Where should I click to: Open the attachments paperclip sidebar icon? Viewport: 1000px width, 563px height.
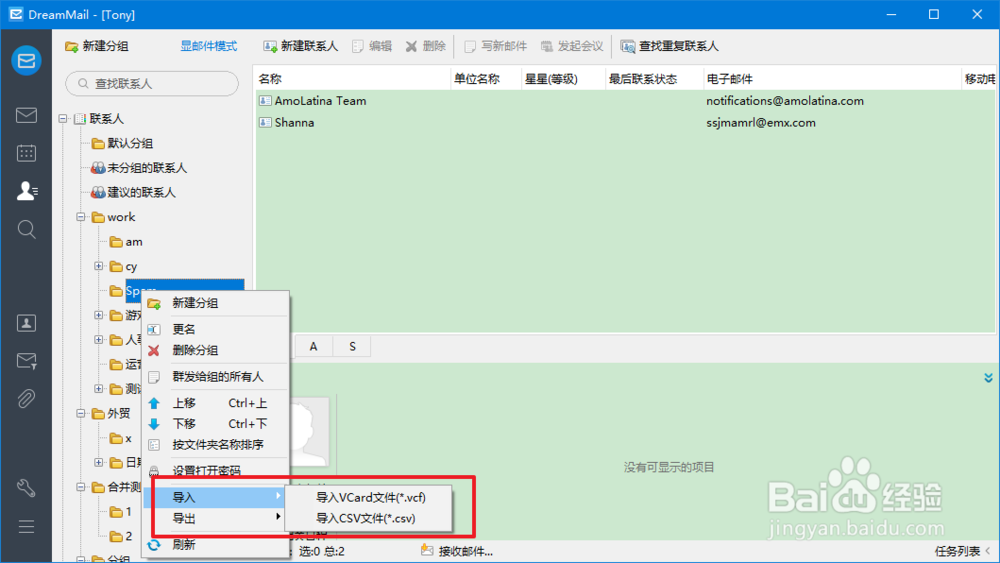coord(26,398)
